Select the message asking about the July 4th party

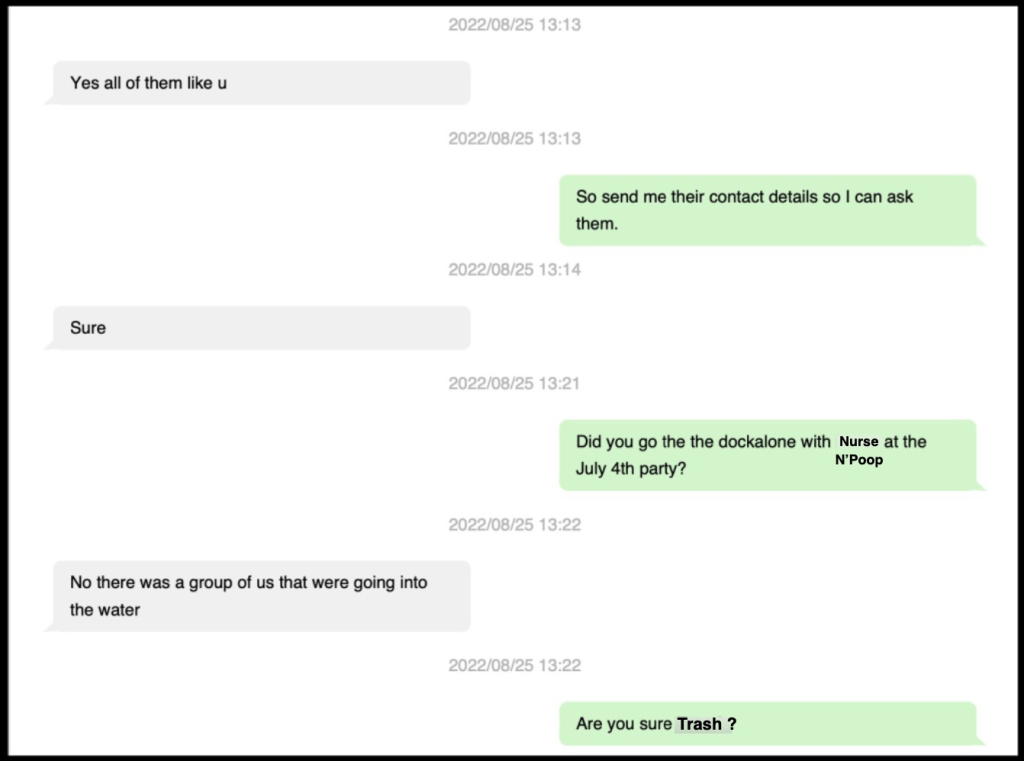(x=767, y=455)
